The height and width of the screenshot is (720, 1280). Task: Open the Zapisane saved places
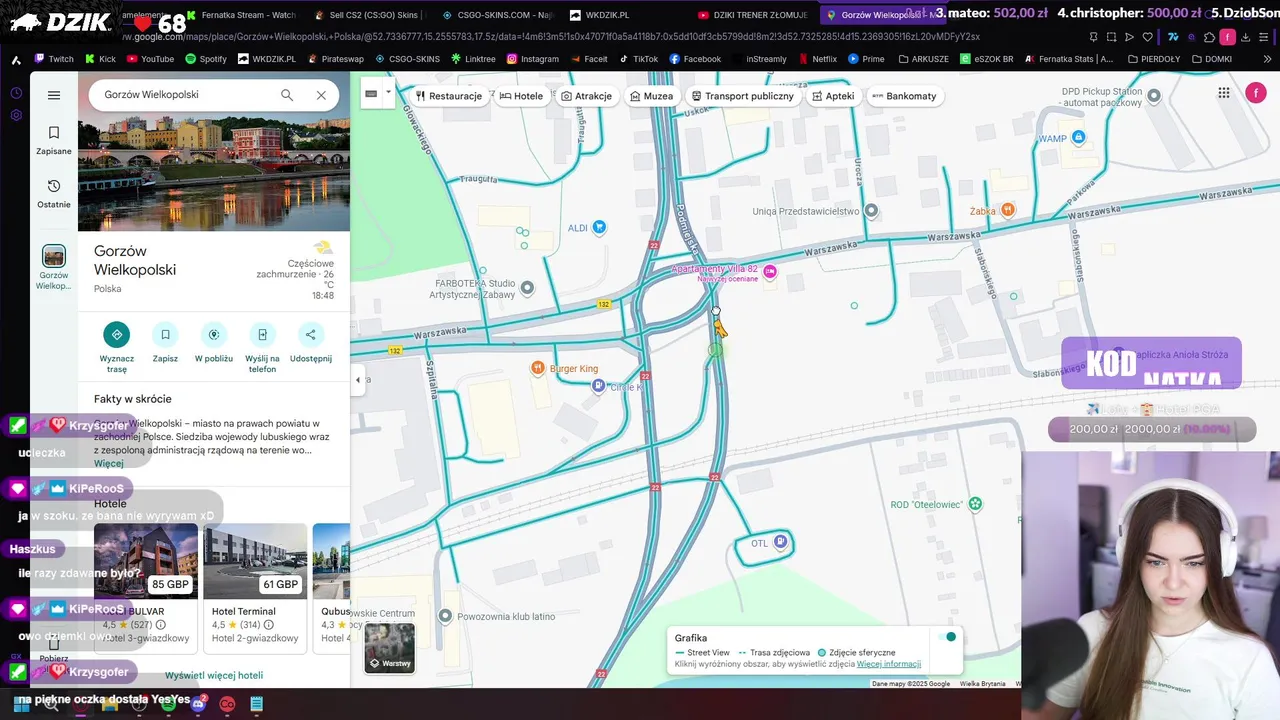[x=54, y=140]
